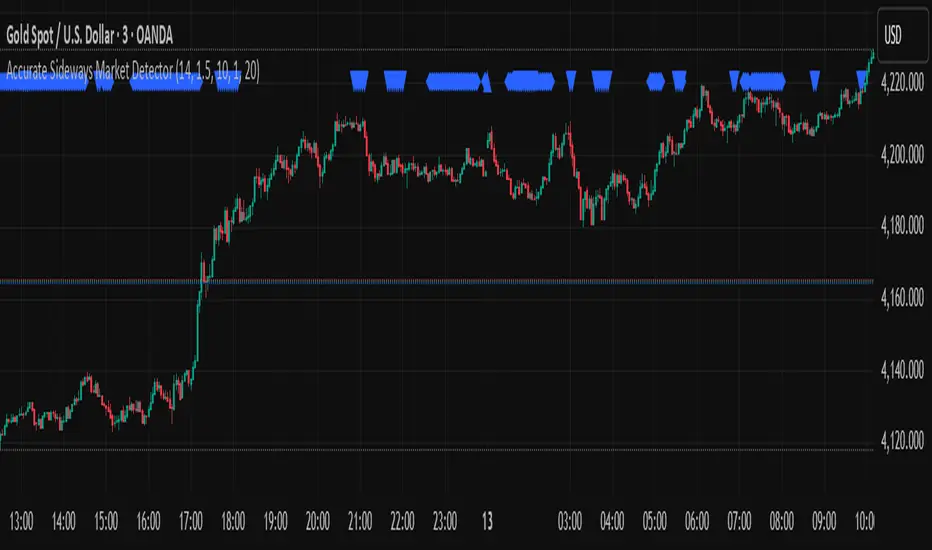The image size is (932, 550).
Task: Click the 4,180.000 price axis label
Action: [902, 226]
